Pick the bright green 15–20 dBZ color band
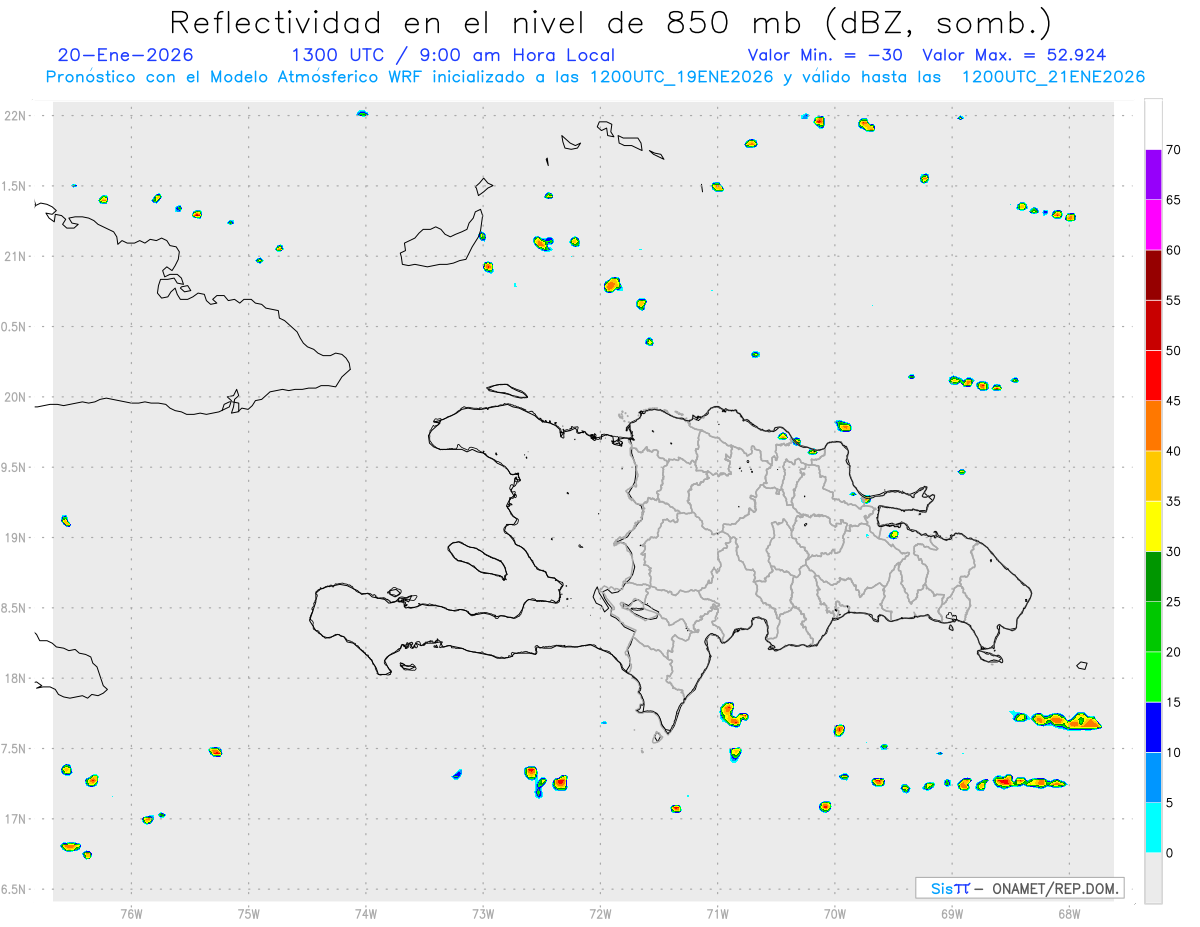This screenshot has width=1200, height=927. click(x=1153, y=677)
